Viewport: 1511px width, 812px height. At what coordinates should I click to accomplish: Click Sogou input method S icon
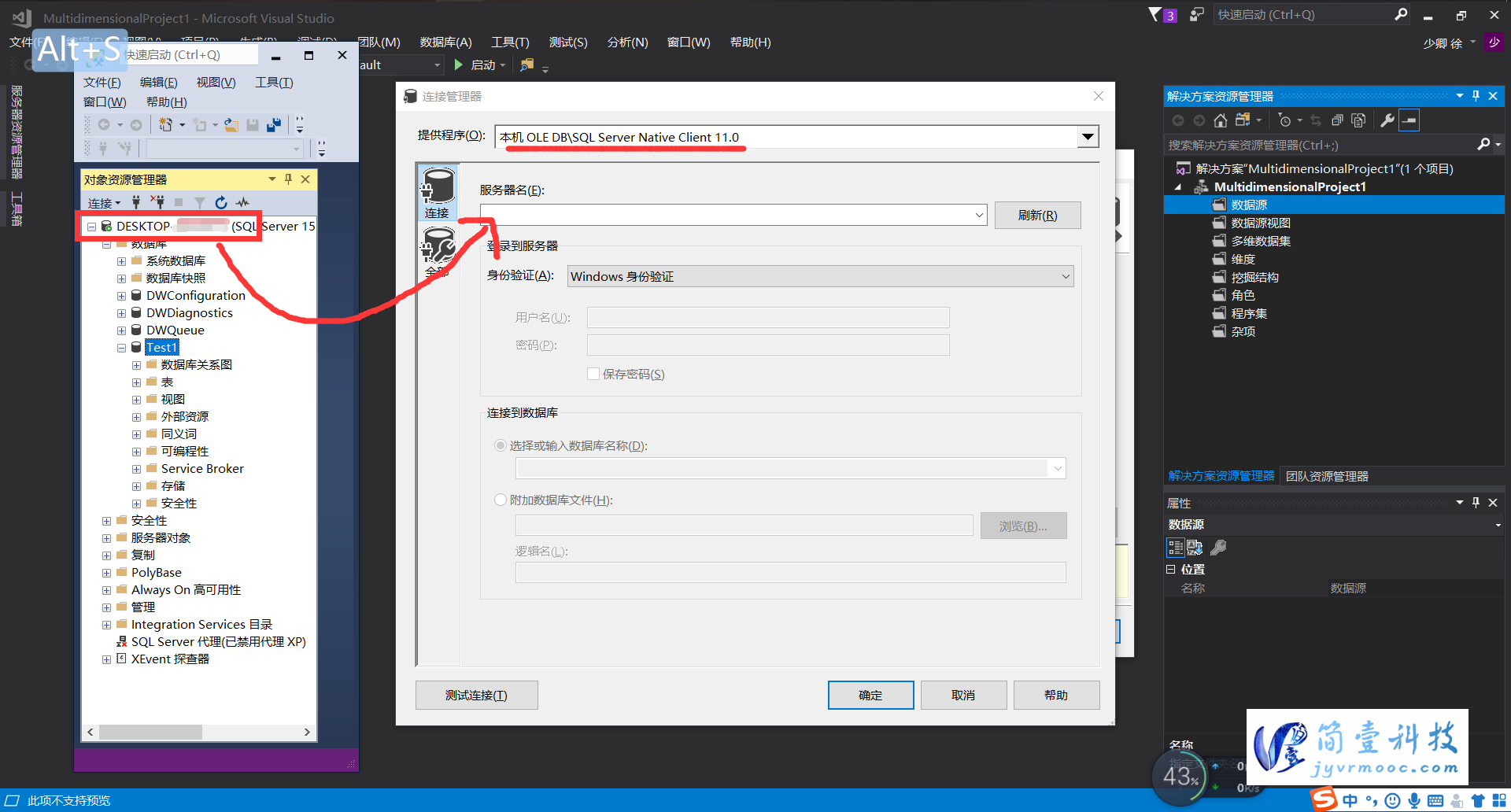(1324, 799)
